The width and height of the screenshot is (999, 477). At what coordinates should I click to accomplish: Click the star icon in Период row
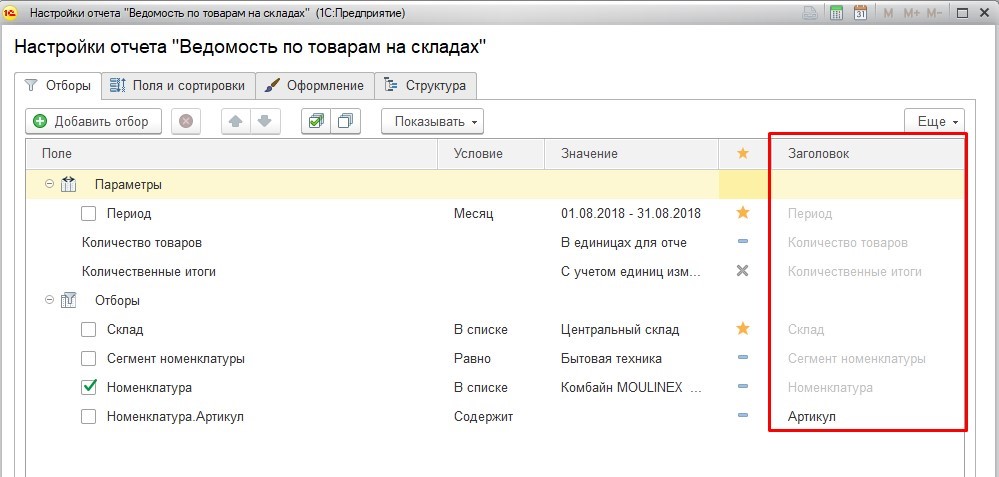pos(742,213)
